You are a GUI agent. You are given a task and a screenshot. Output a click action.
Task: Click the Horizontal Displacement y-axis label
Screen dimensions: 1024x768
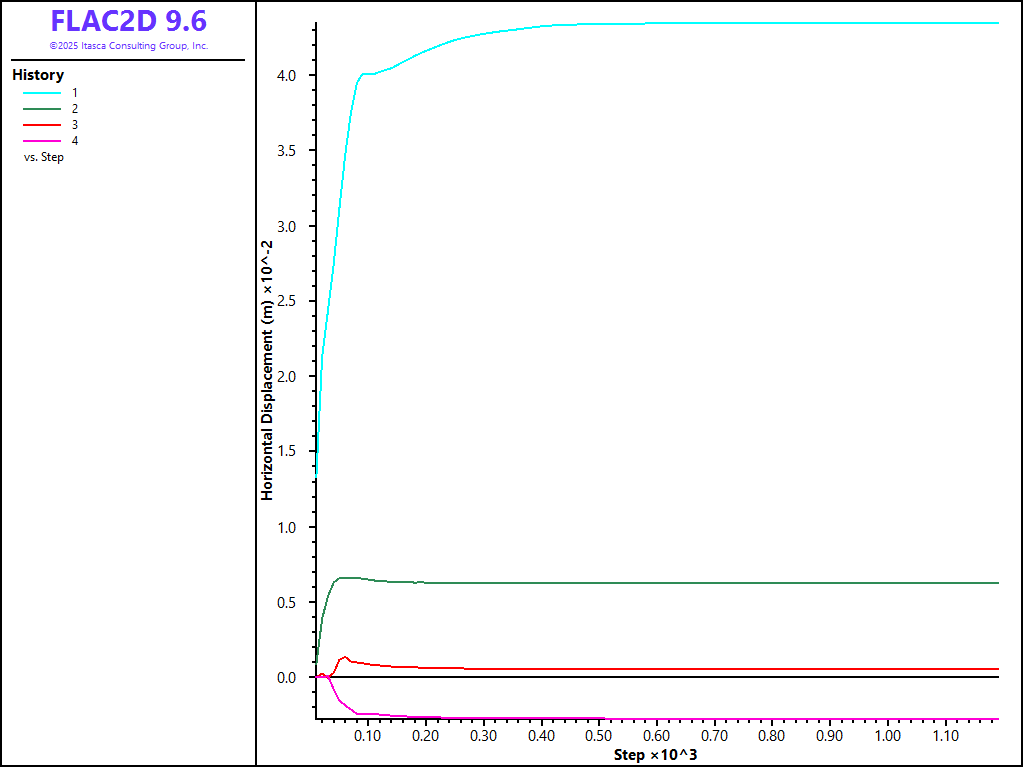click(267, 370)
